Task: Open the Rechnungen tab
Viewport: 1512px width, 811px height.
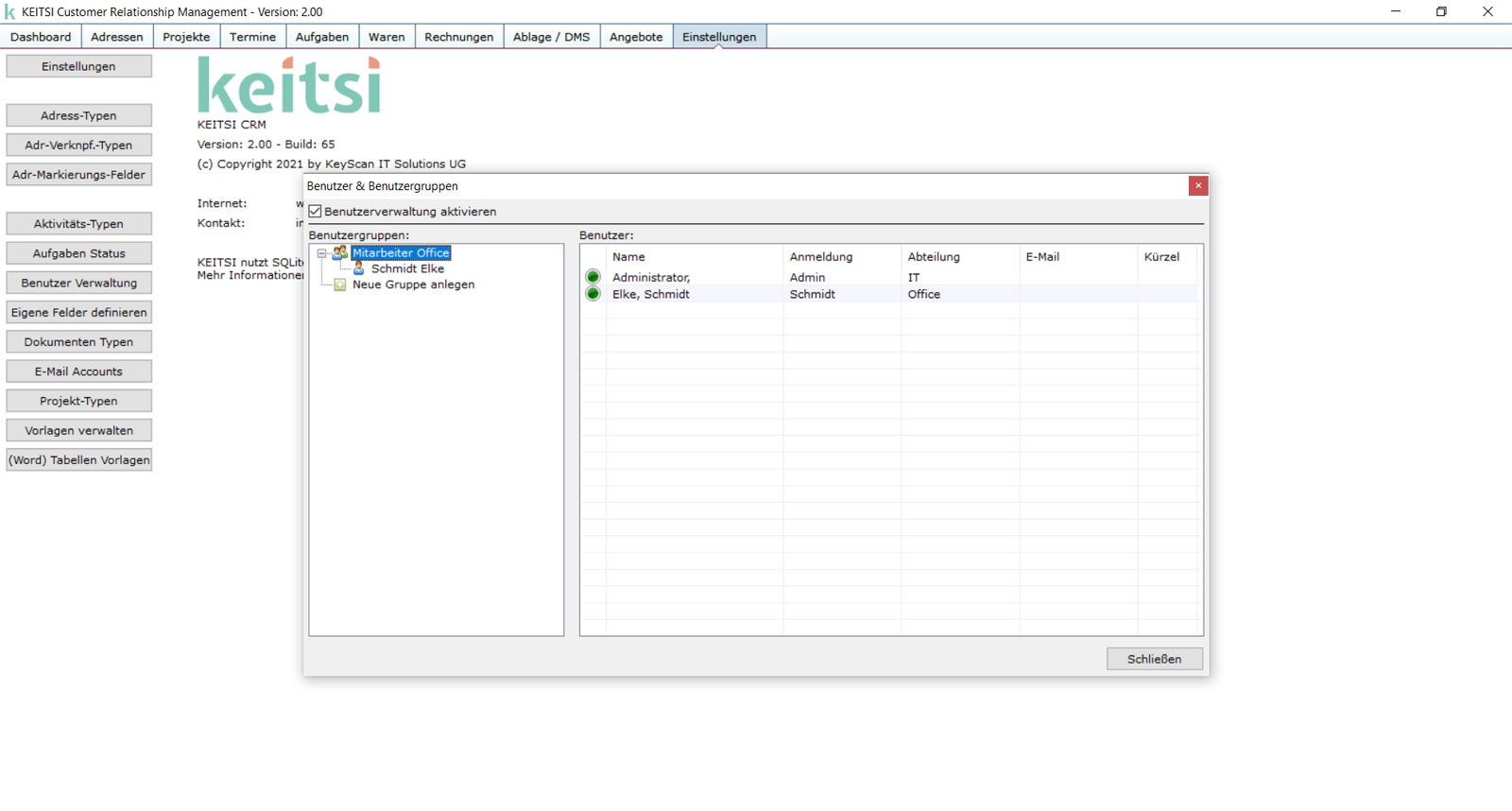Action: [459, 37]
